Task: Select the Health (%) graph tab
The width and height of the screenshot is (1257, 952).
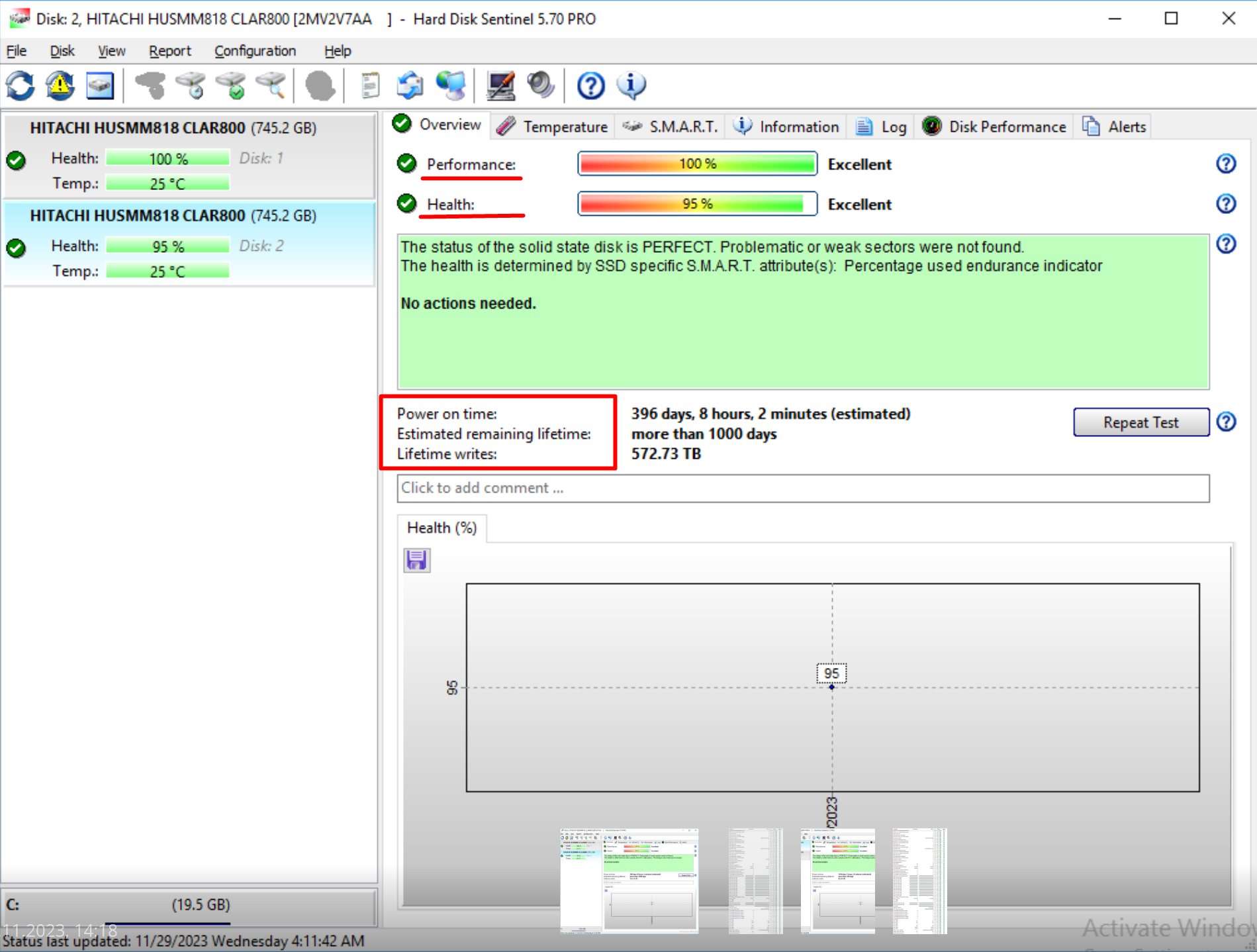Action: click(442, 528)
